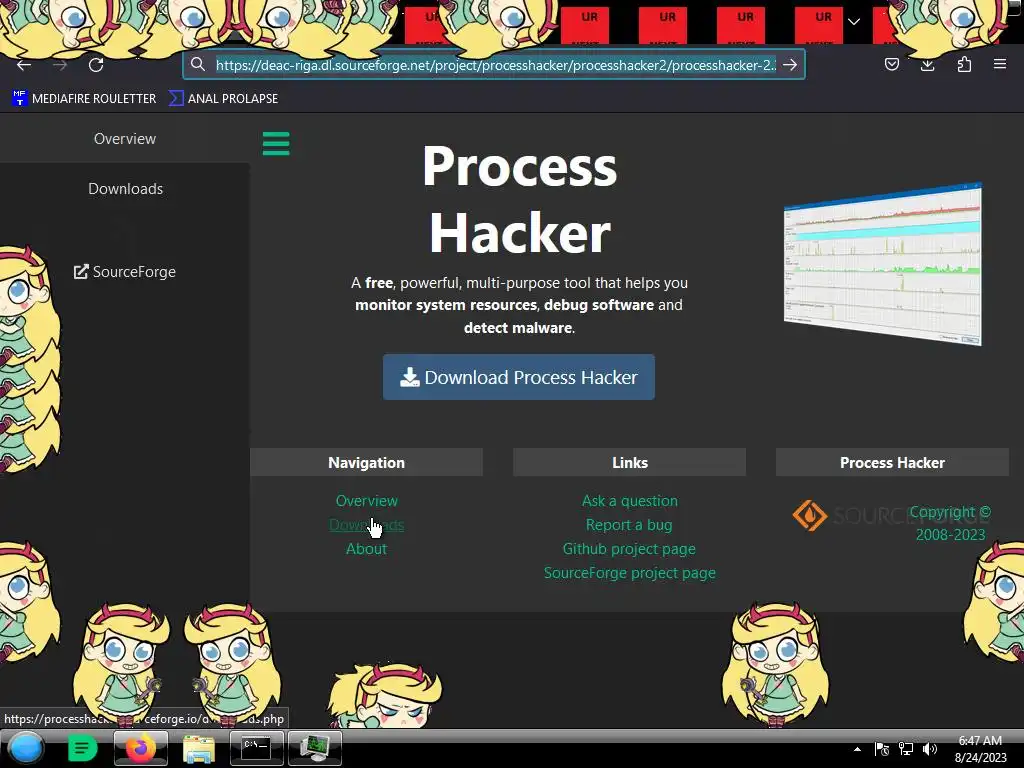Open the MEDIAFIRE ROULETTER bookmark
The width and height of the screenshot is (1024, 768).
tap(84, 99)
